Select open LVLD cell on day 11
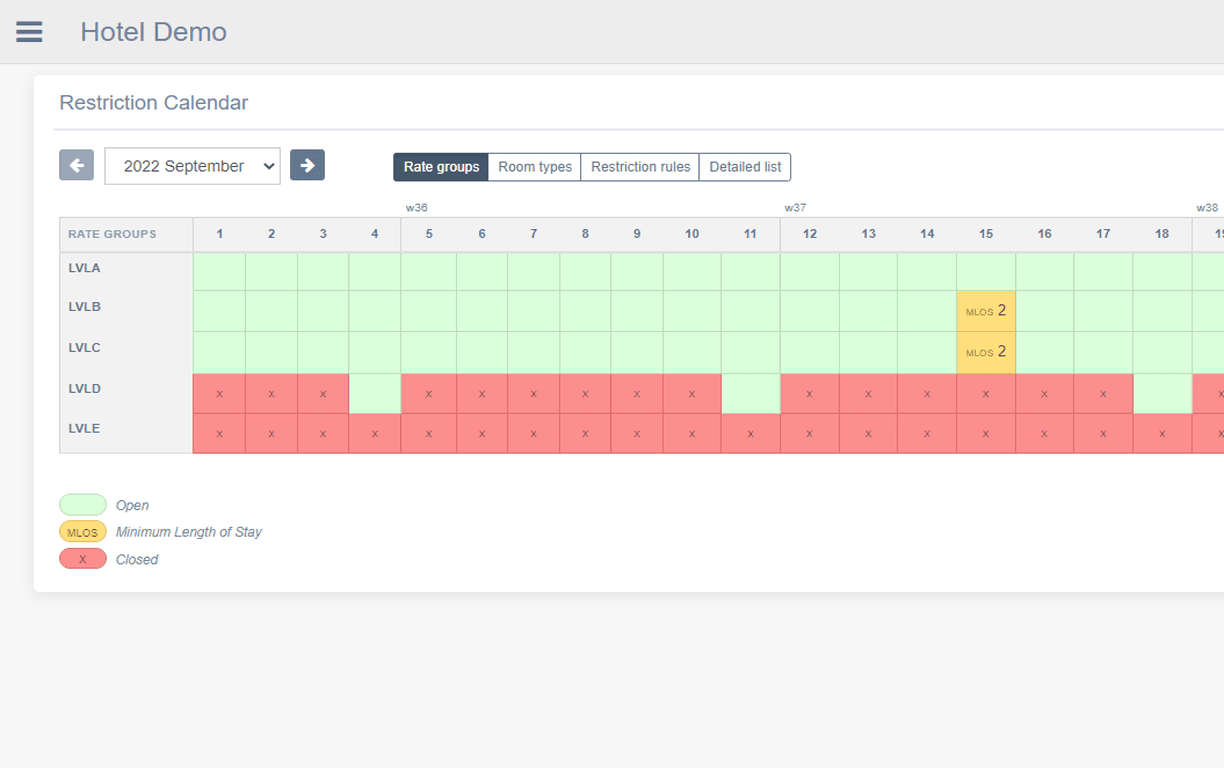The height and width of the screenshot is (768, 1224). [x=750, y=394]
